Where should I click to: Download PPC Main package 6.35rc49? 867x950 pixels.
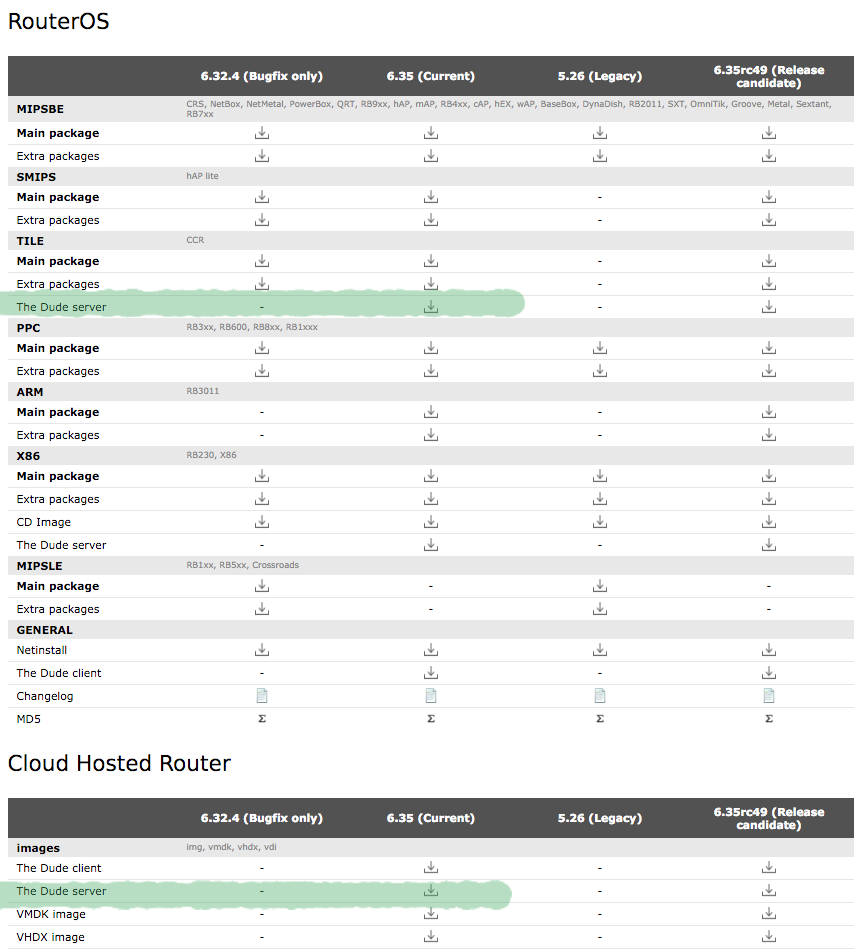[x=769, y=348]
